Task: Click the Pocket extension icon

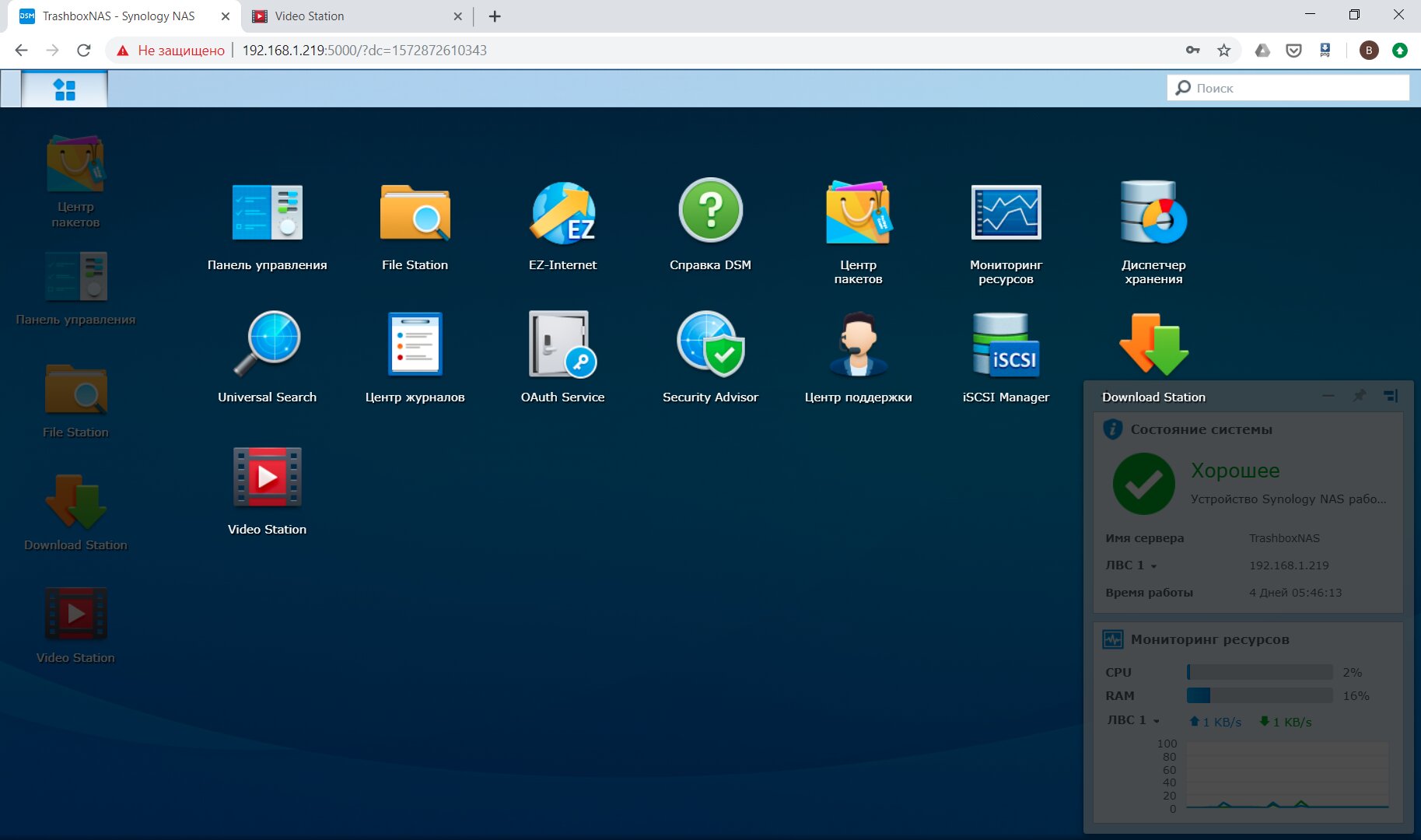Action: pyautogui.click(x=1293, y=50)
